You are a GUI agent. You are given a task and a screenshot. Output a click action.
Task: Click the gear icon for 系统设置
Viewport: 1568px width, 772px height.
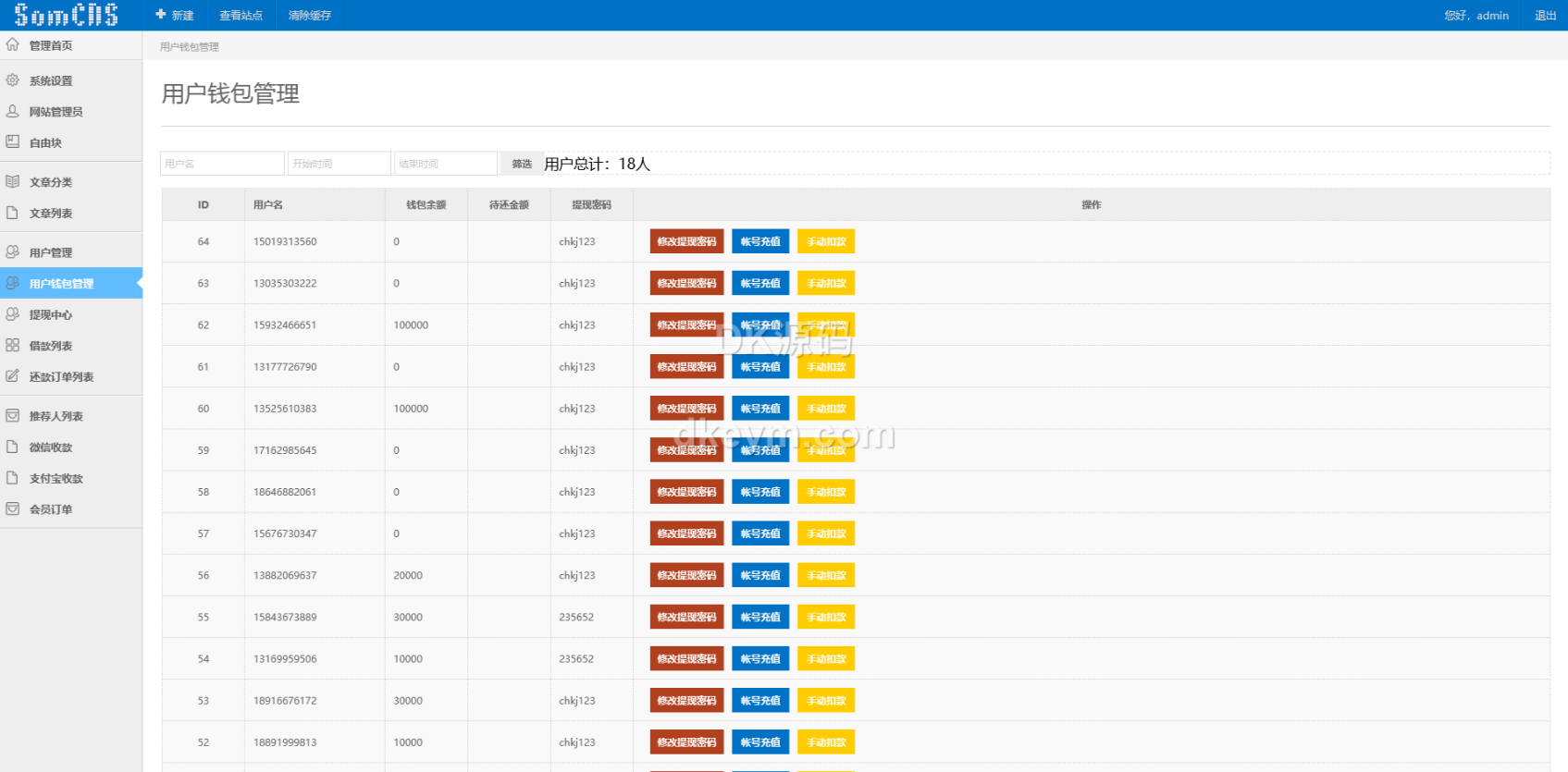click(13, 80)
